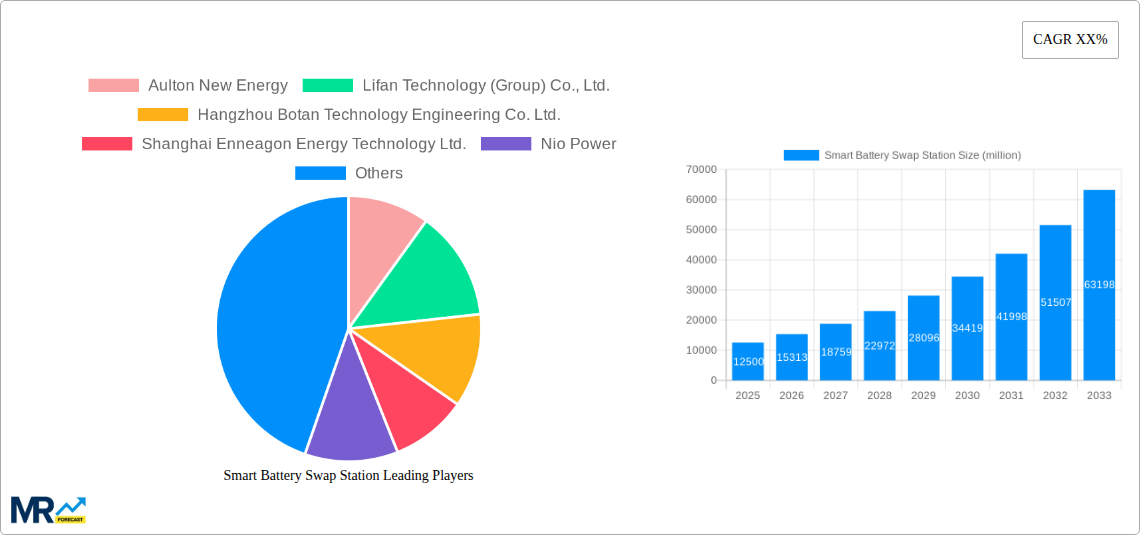Click the 2026 bar showing 15313
The height and width of the screenshot is (535, 1140).
point(792,357)
